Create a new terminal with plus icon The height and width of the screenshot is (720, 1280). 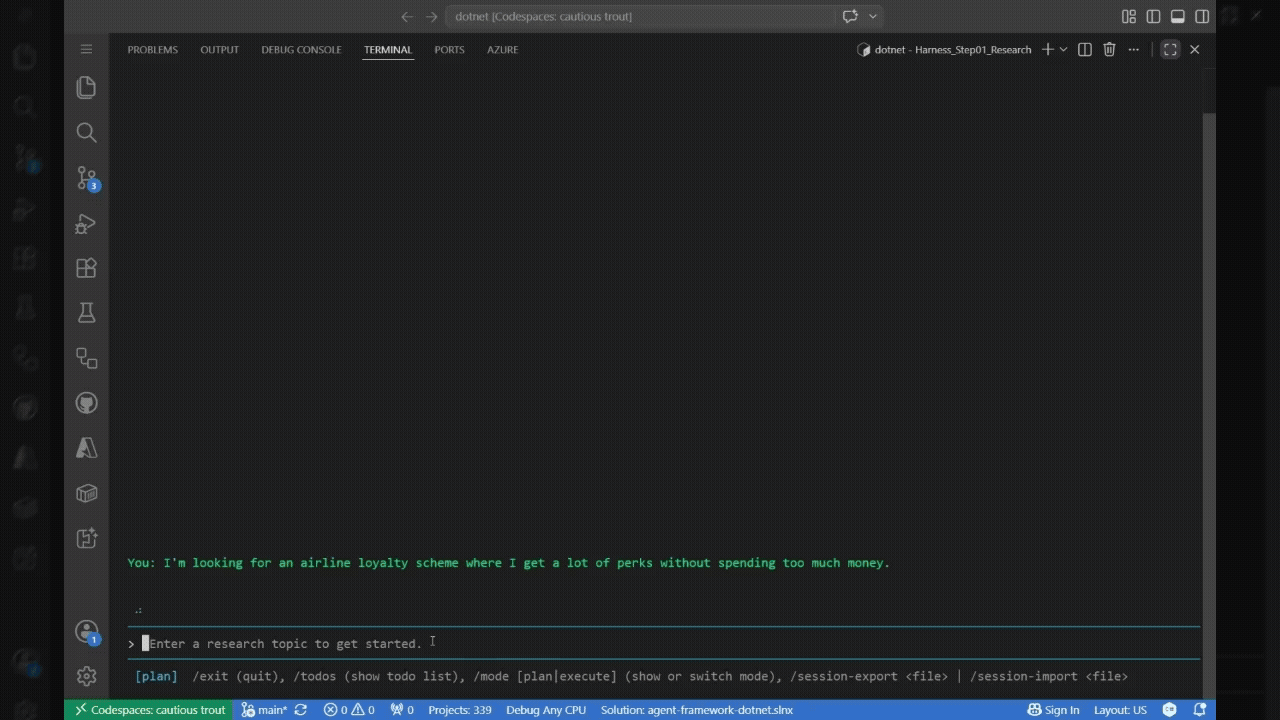(1047, 49)
